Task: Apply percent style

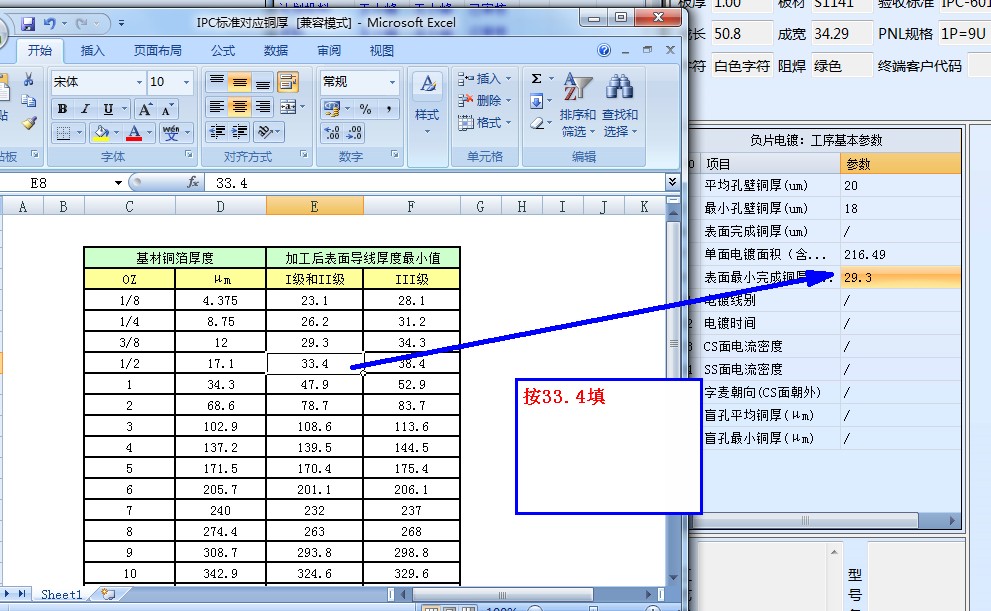Action: [x=365, y=109]
